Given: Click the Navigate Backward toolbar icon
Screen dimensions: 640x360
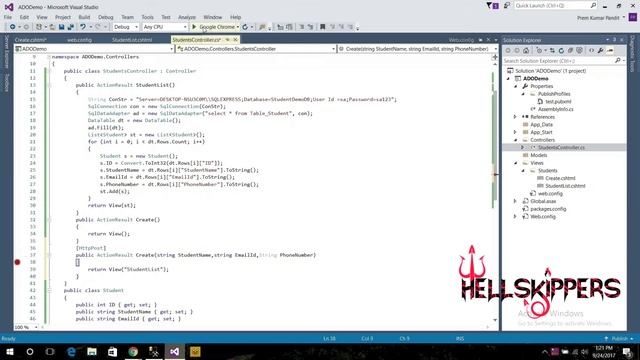Looking at the screenshot, I should pyautogui.click(x=13, y=27).
